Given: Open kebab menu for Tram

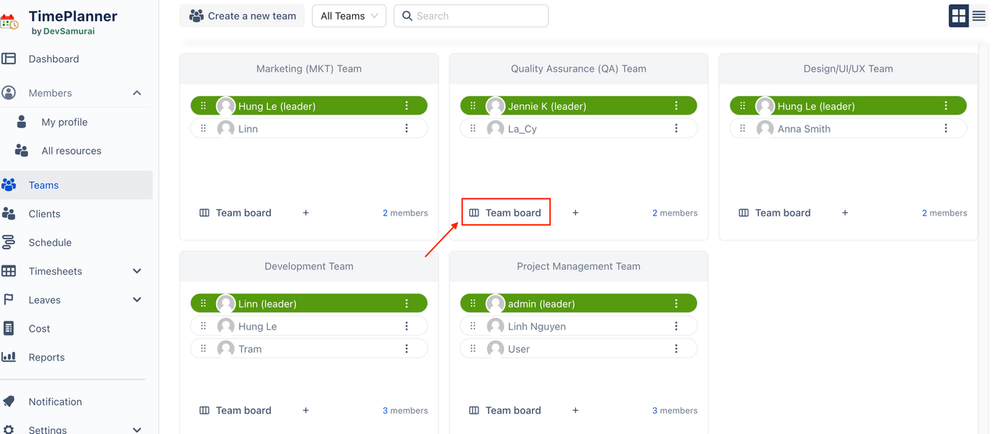Looking at the screenshot, I should 406,349.
